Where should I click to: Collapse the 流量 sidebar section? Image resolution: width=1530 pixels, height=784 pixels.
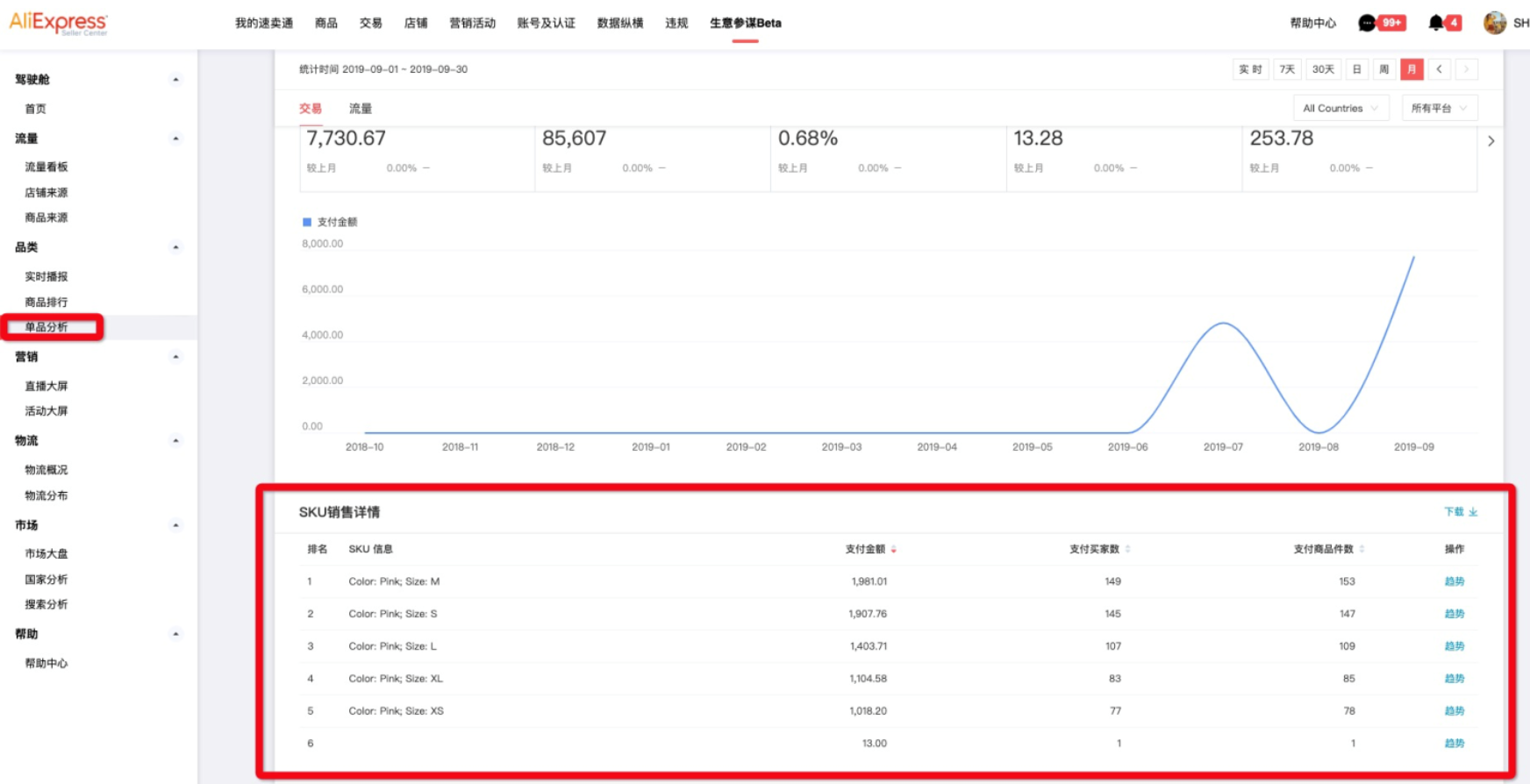coord(175,139)
